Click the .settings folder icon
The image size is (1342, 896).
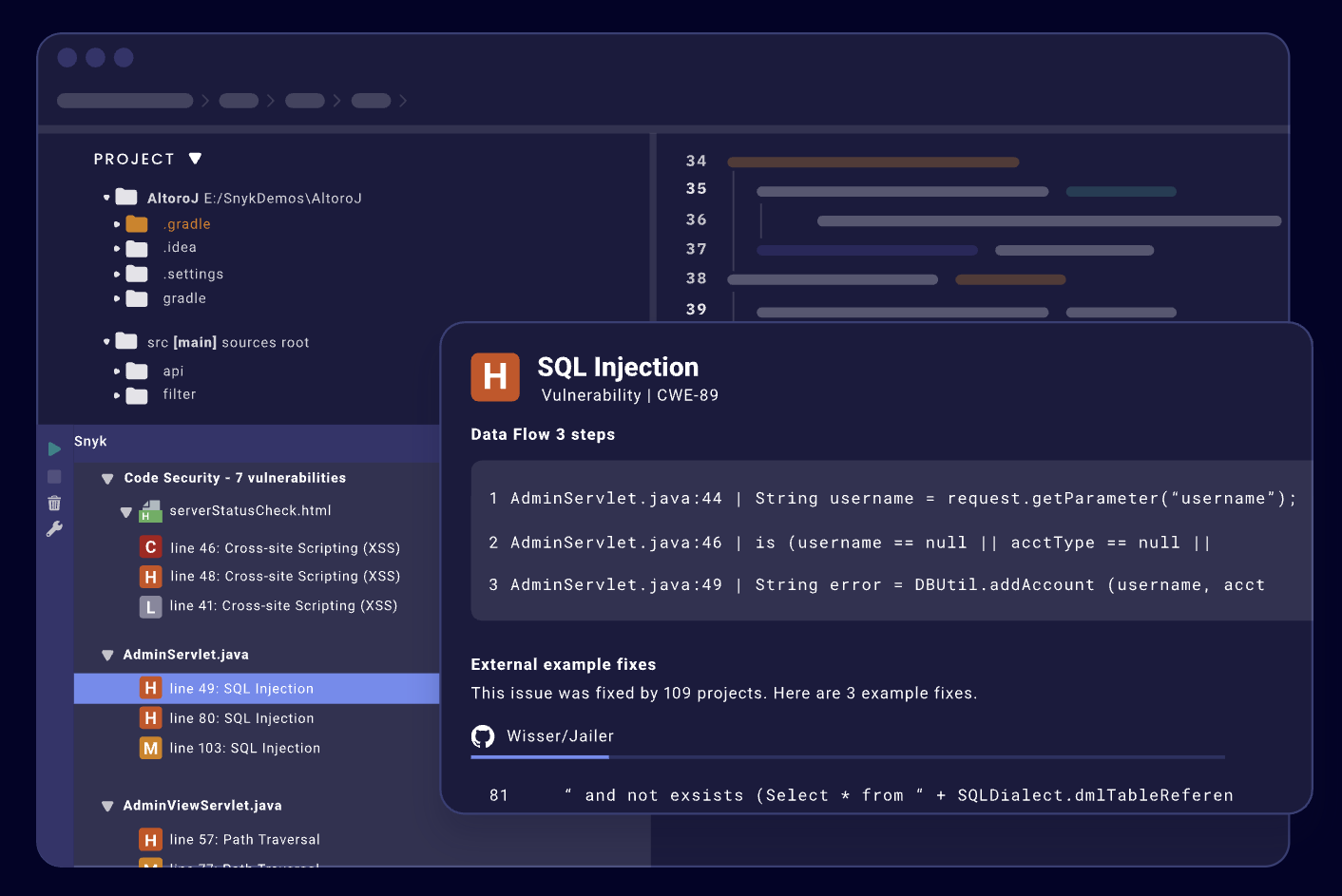(138, 274)
